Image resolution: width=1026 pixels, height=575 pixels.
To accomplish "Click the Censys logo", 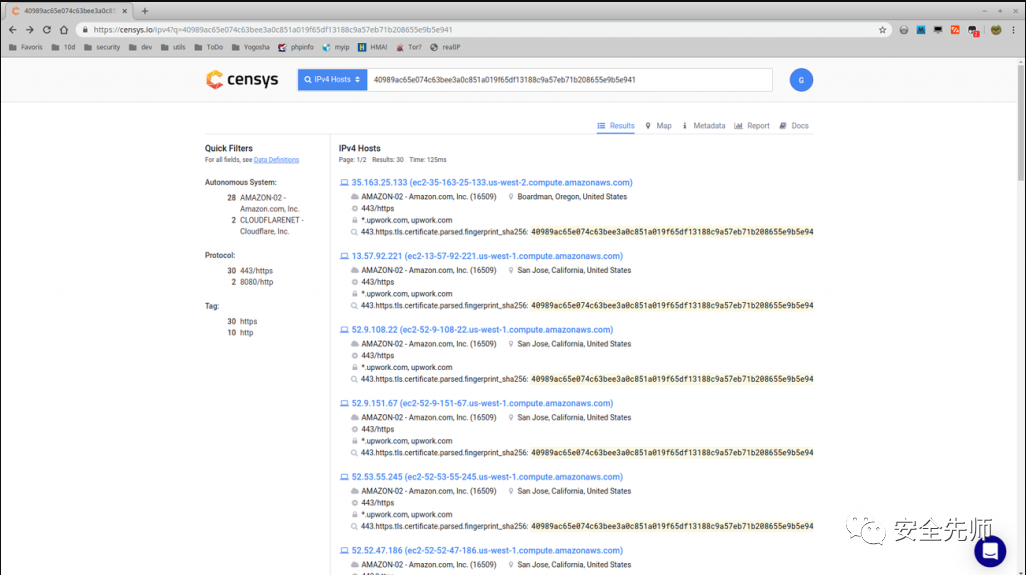I will click(x=242, y=80).
